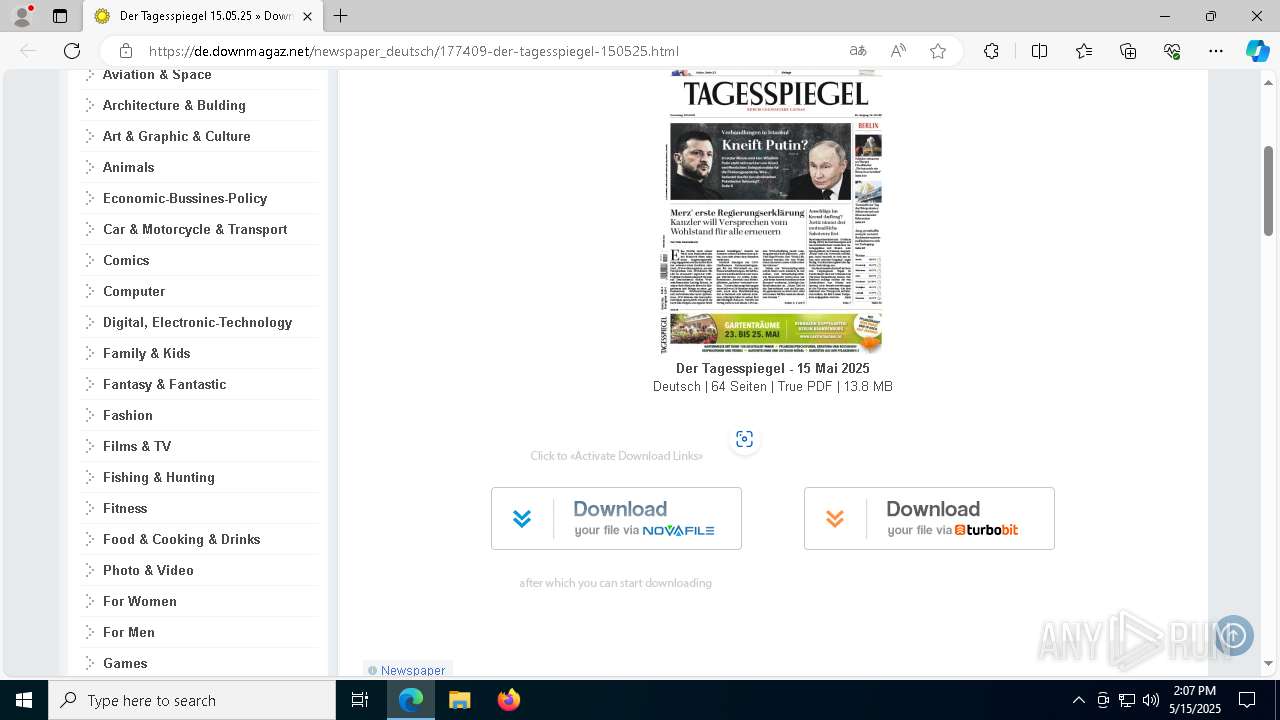Screen dimensions: 1280x720
Task: Click the Tagesspiegel cover thumbnail
Action: click(x=771, y=213)
